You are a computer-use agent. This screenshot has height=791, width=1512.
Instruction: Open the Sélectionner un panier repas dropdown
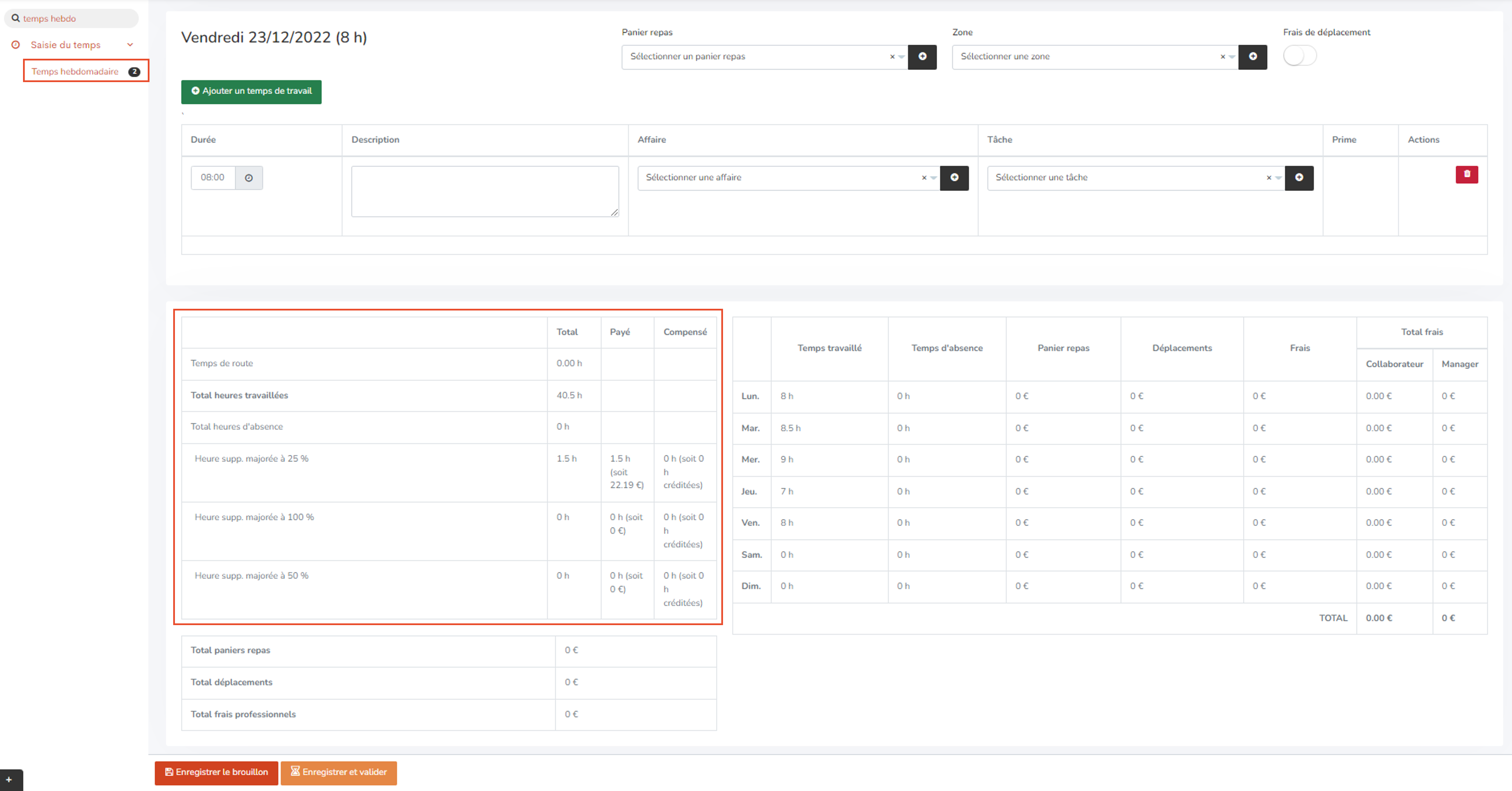[757, 56]
